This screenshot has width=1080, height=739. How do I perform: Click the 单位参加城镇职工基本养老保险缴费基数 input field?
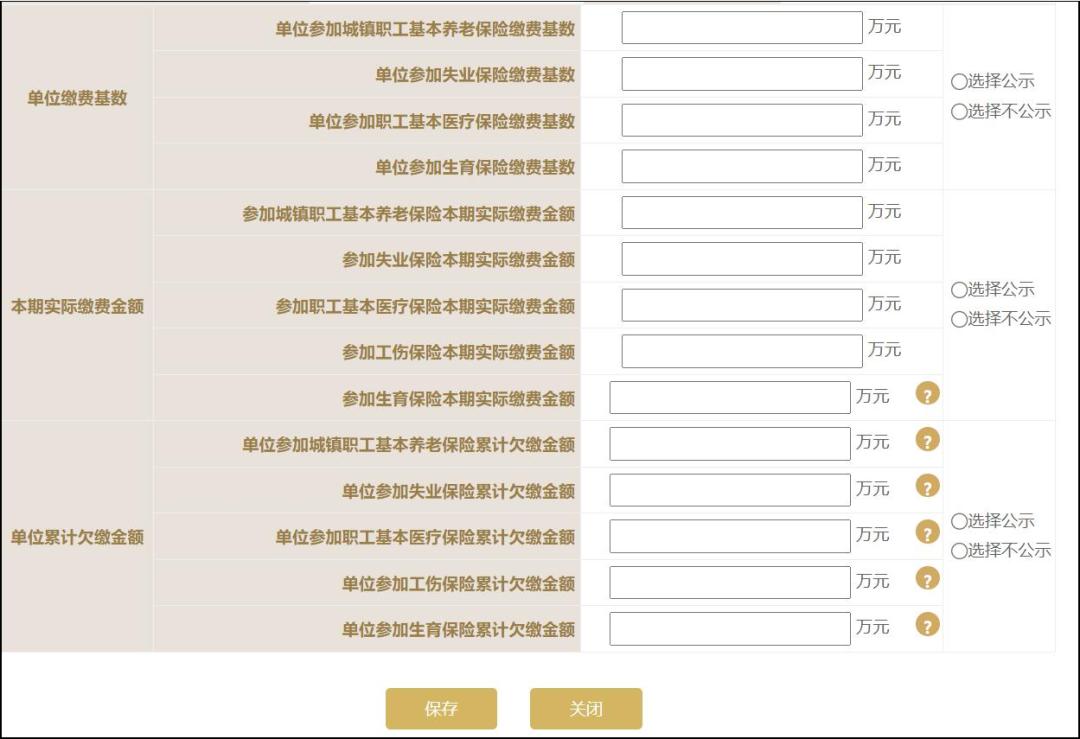(x=742, y=27)
